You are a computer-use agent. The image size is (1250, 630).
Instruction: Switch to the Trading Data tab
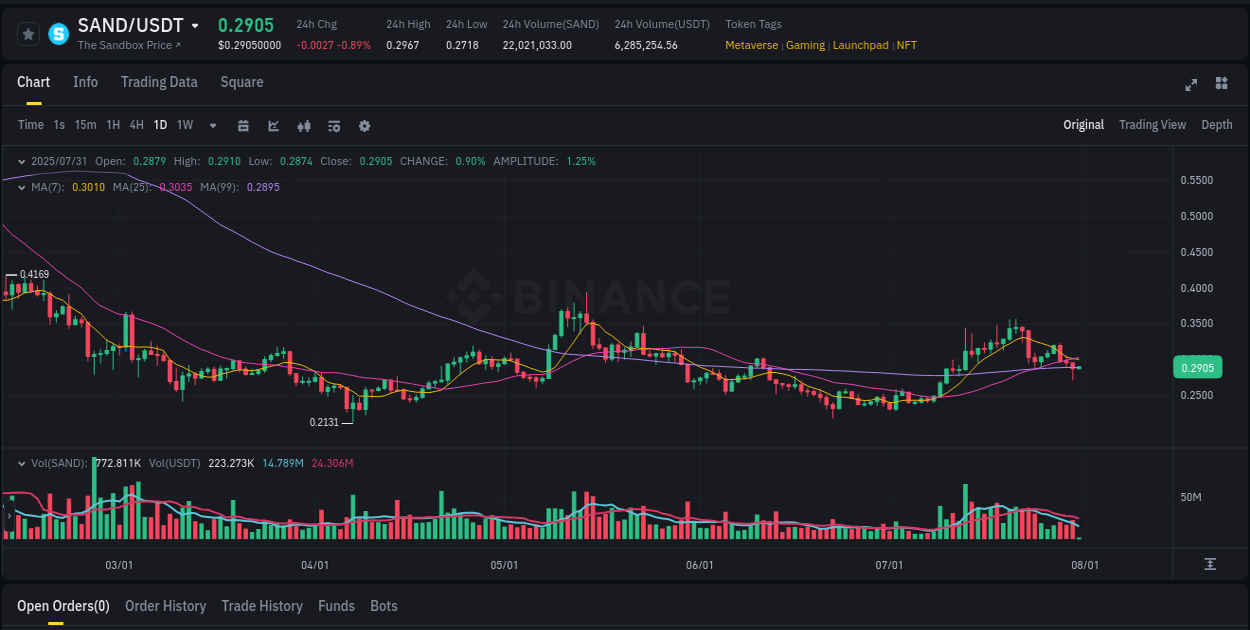(x=159, y=82)
